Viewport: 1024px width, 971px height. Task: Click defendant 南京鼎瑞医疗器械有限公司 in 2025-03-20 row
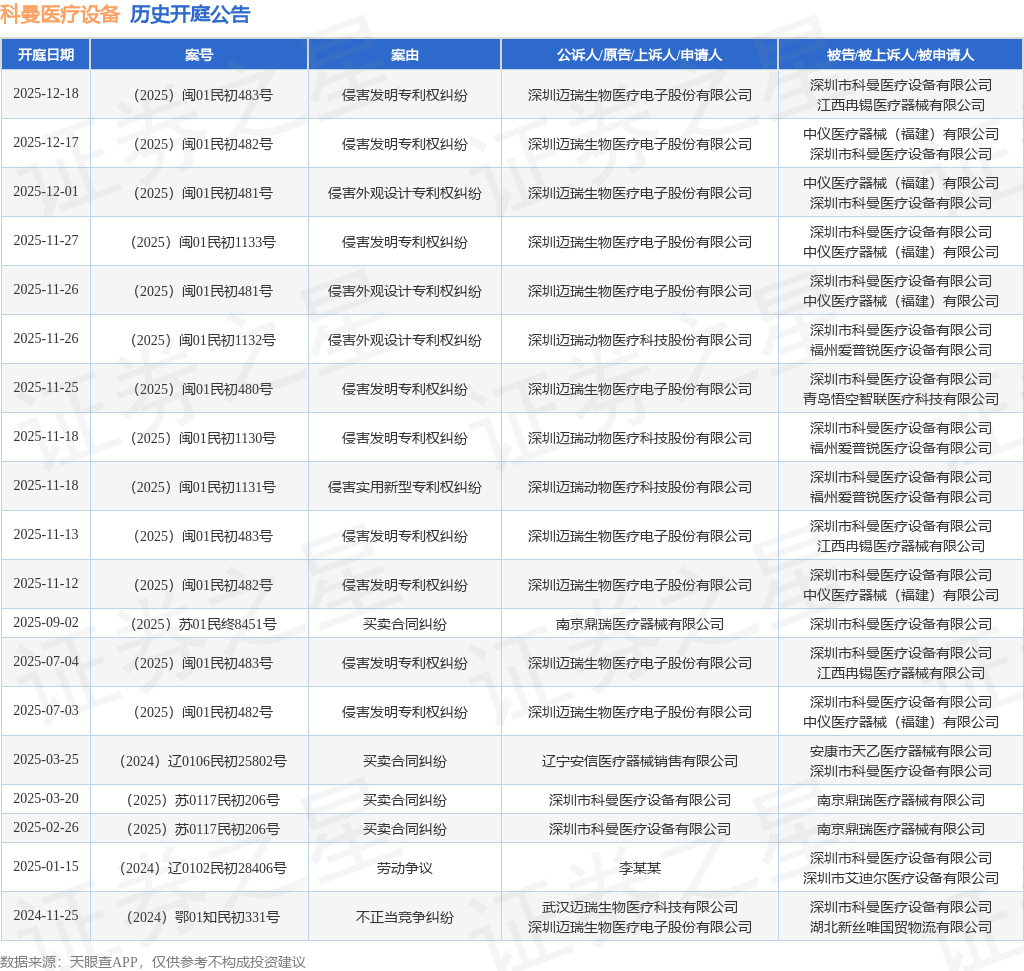point(901,801)
